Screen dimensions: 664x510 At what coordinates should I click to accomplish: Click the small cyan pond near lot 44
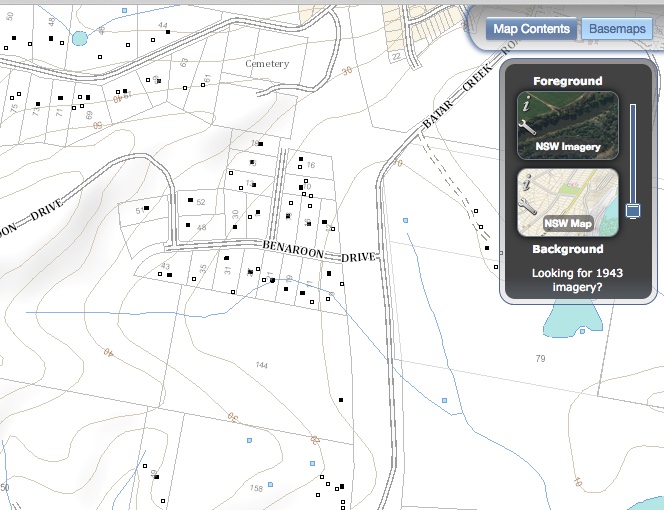pyautogui.click(x=79, y=39)
